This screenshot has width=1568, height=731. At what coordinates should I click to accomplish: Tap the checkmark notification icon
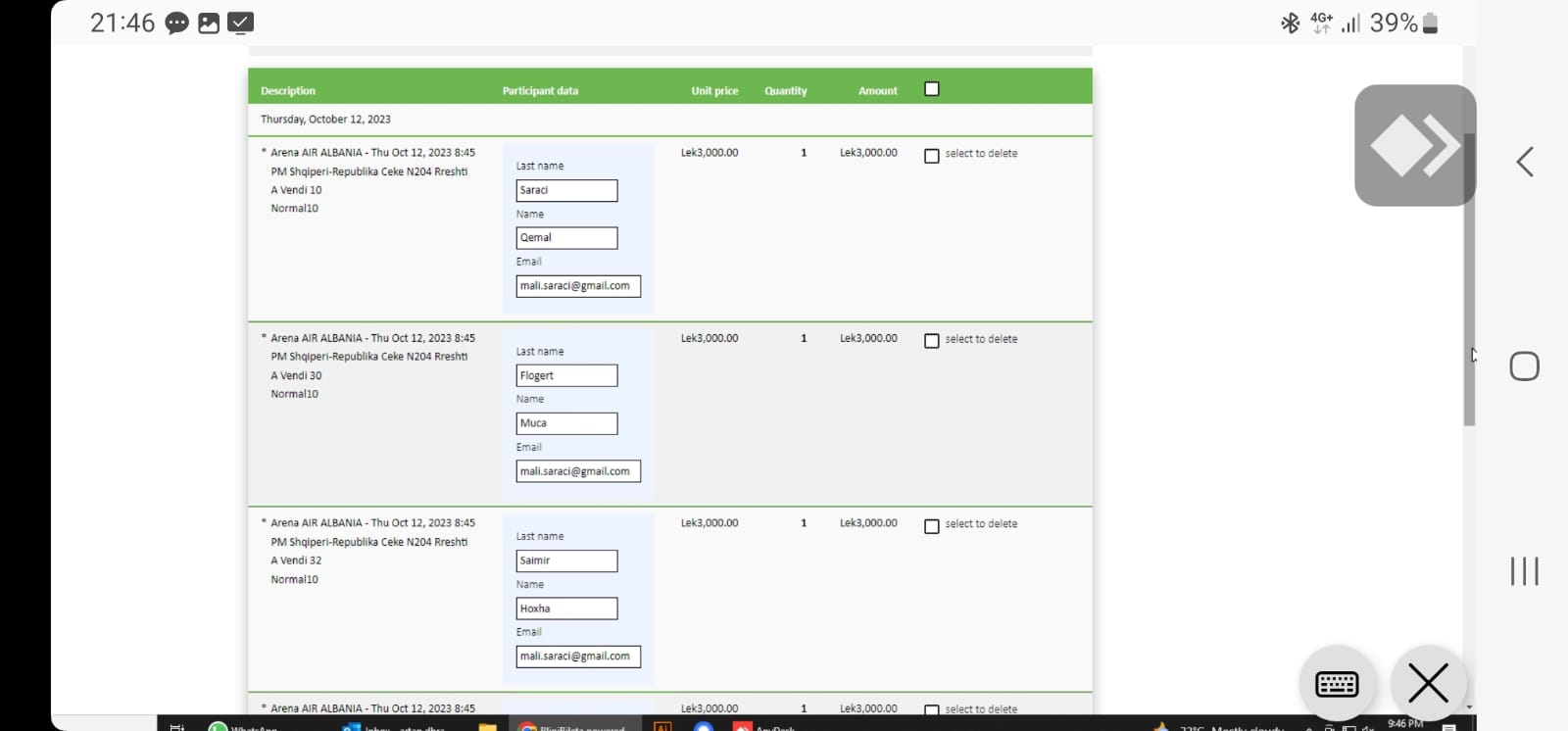[x=240, y=23]
